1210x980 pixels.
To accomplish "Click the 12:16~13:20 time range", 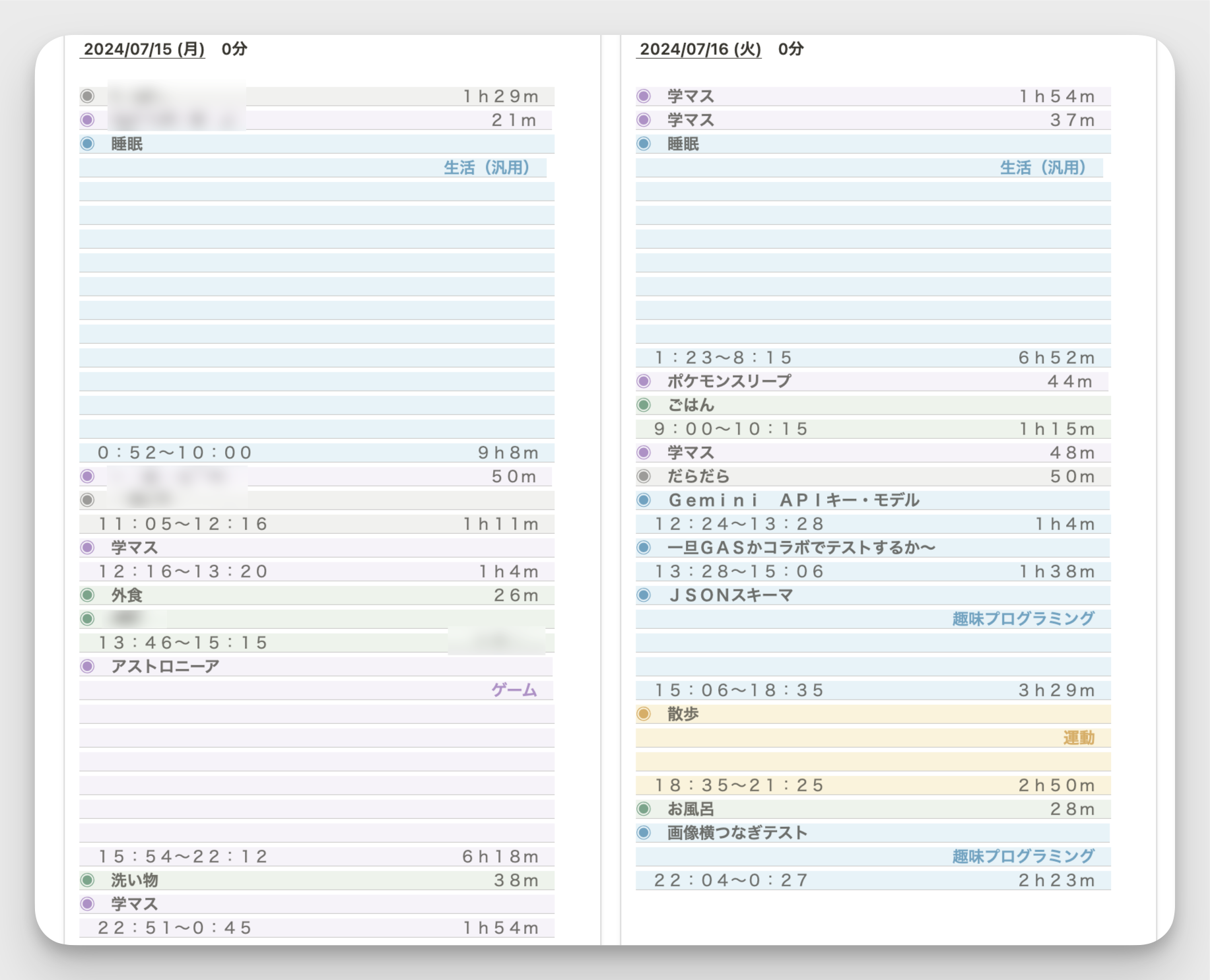I will click(x=183, y=572).
